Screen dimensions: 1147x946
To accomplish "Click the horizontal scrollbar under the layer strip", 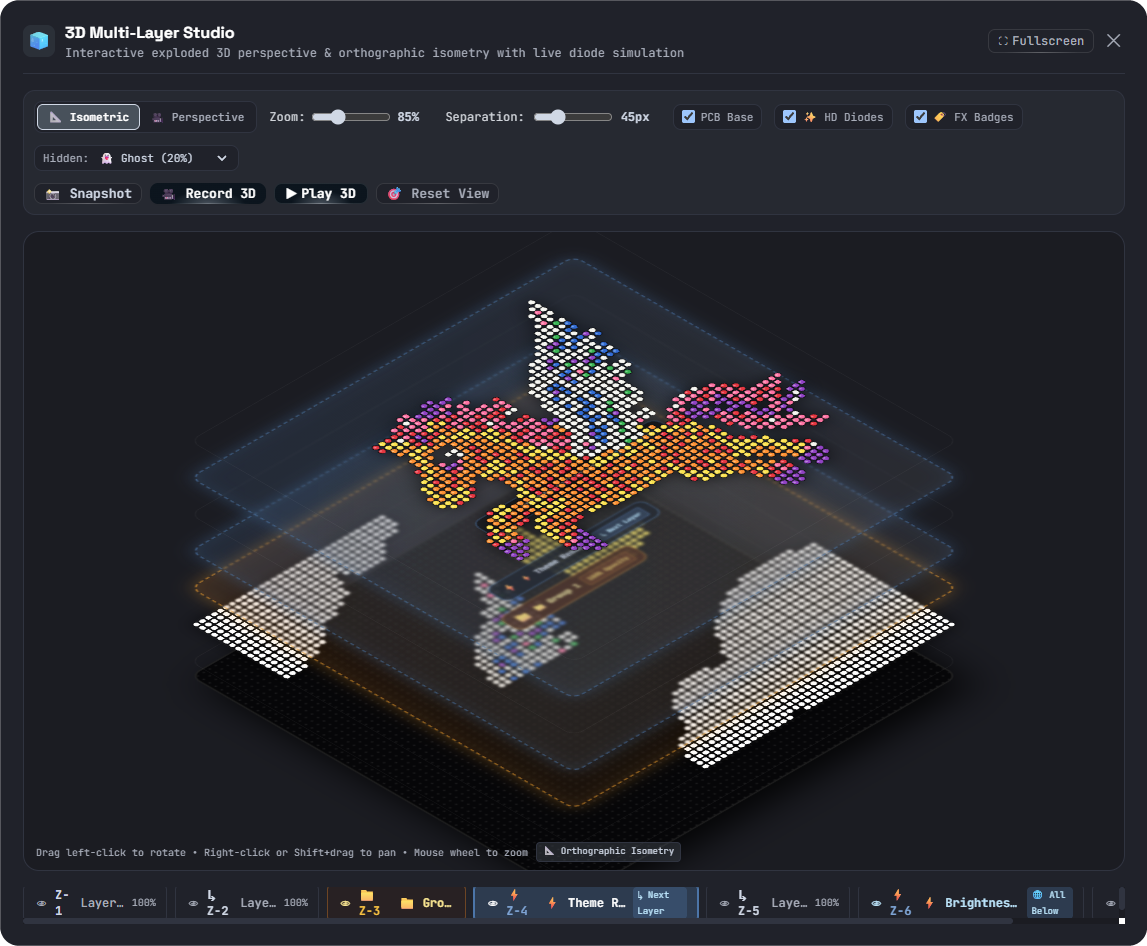I will (x=518, y=921).
